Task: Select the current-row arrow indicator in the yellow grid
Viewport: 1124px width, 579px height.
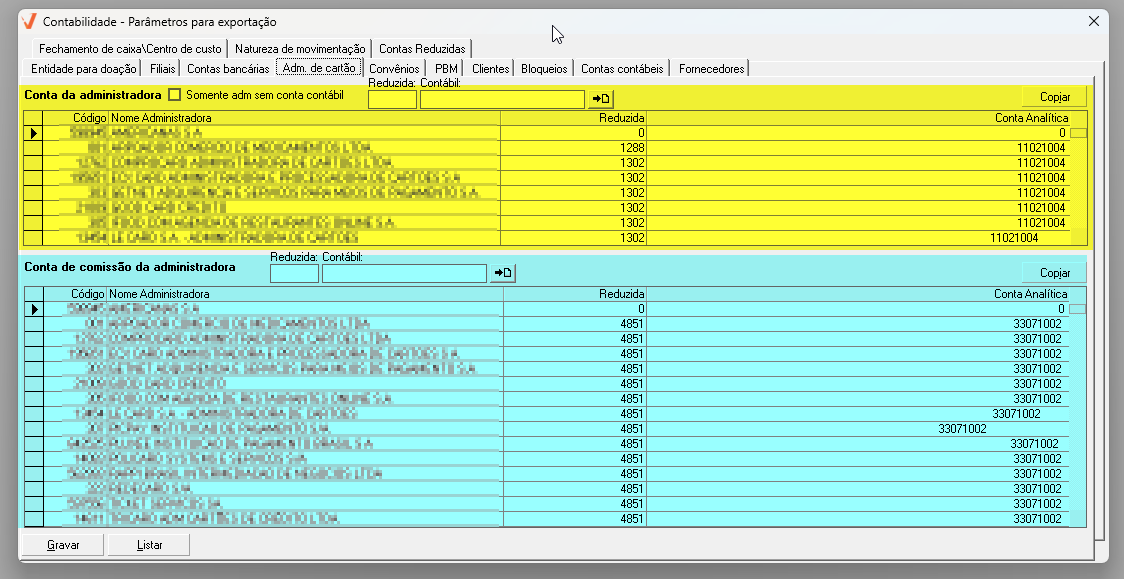Action: (x=33, y=133)
